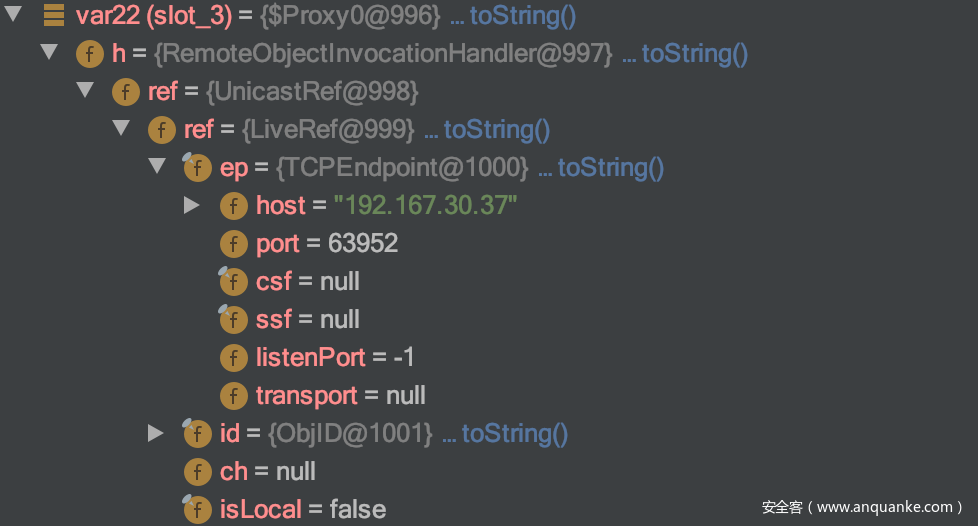Image resolution: width=978 pixels, height=526 pixels.
Task: Click the field icon beside listenPort
Action: click(x=234, y=358)
